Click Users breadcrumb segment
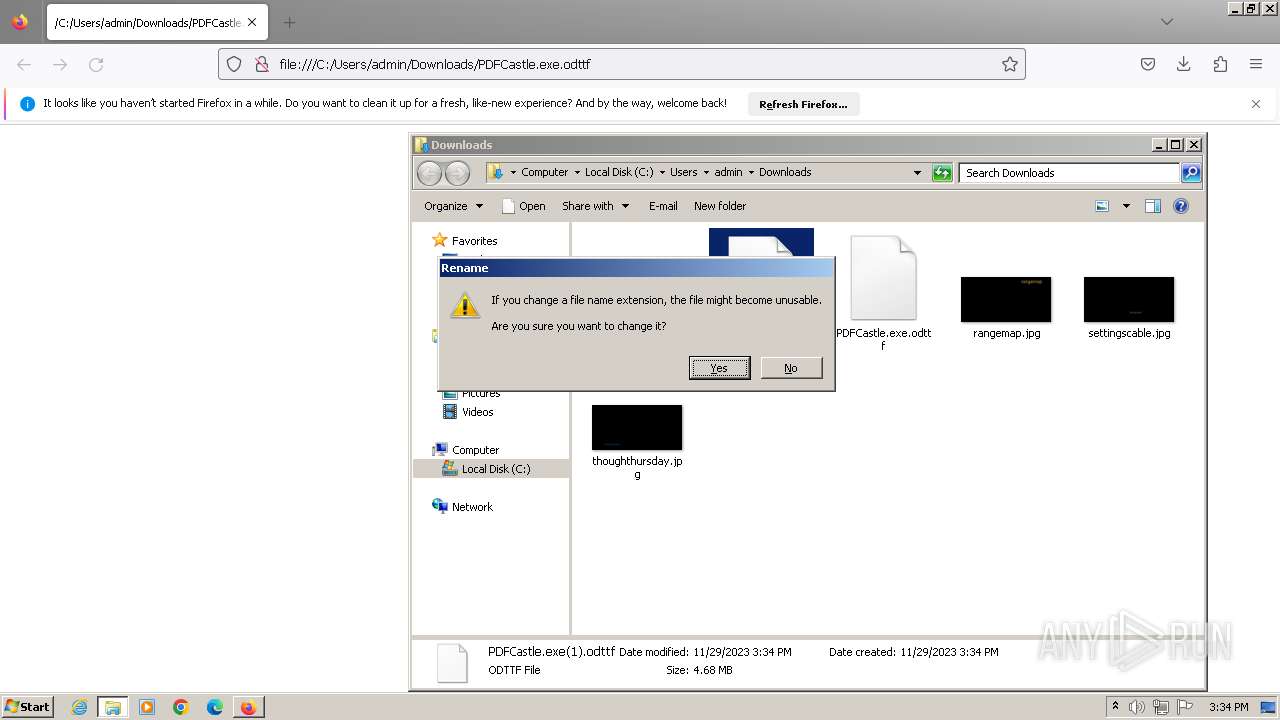This screenshot has width=1280, height=720. click(x=684, y=172)
